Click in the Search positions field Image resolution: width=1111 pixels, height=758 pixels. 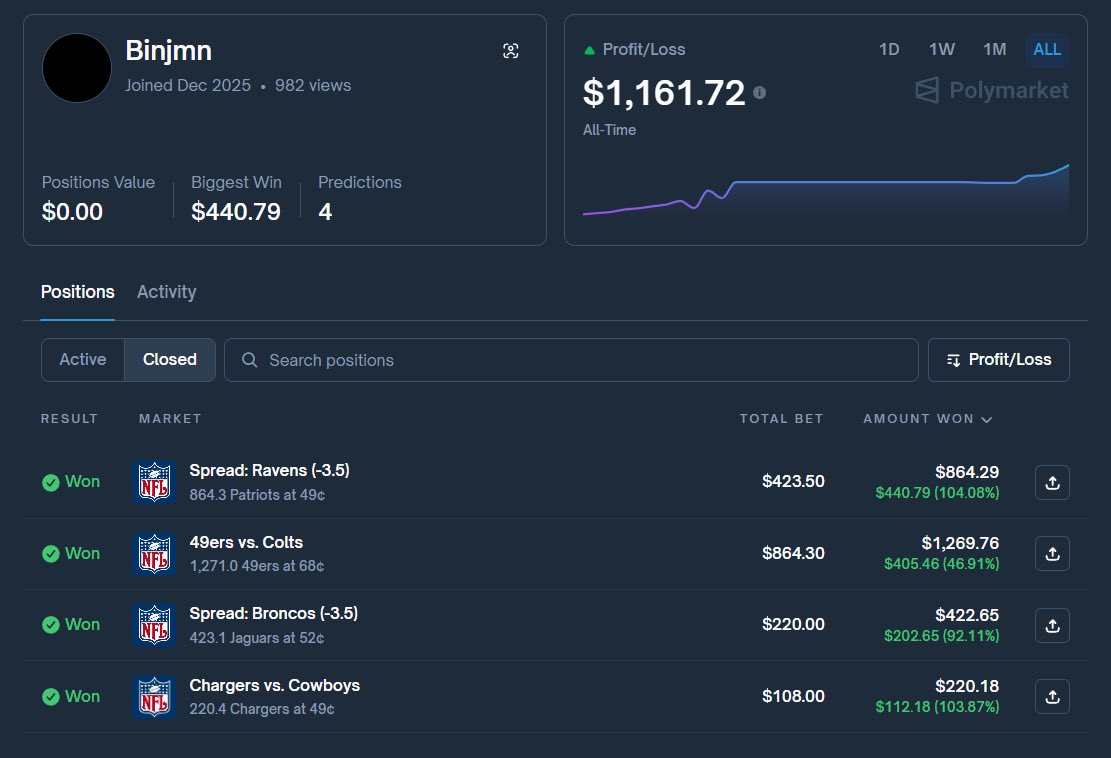tap(571, 360)
